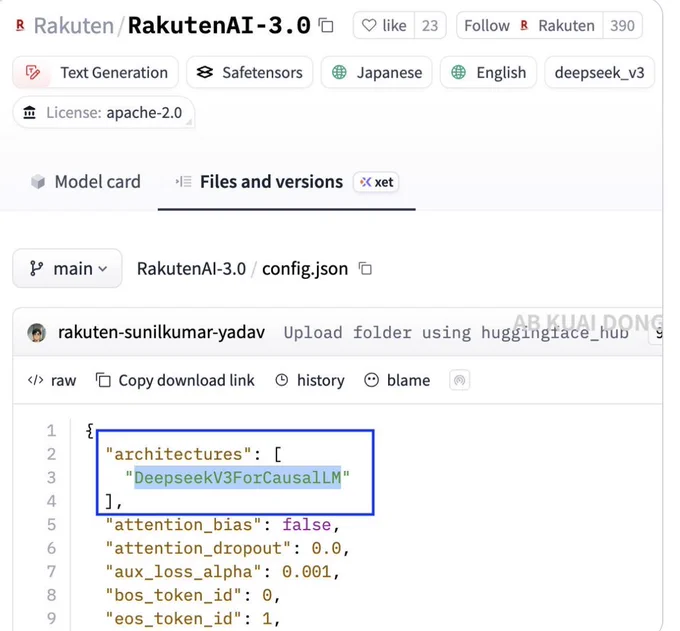Open the rakuten-sunilkumar-yadav avatar
680x631 pixels.
(x=36, y=333)
